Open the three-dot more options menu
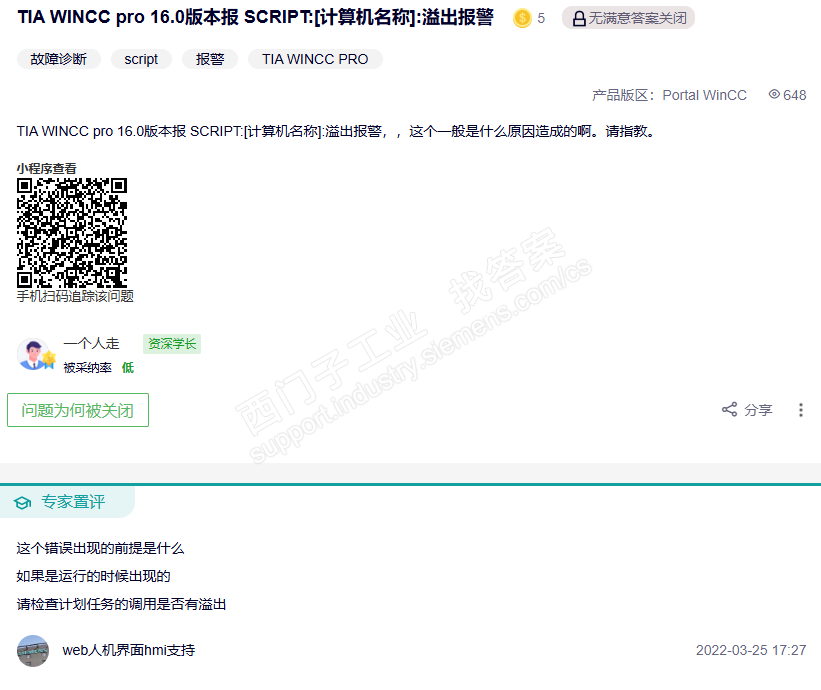821x690 pixels. 801,410
